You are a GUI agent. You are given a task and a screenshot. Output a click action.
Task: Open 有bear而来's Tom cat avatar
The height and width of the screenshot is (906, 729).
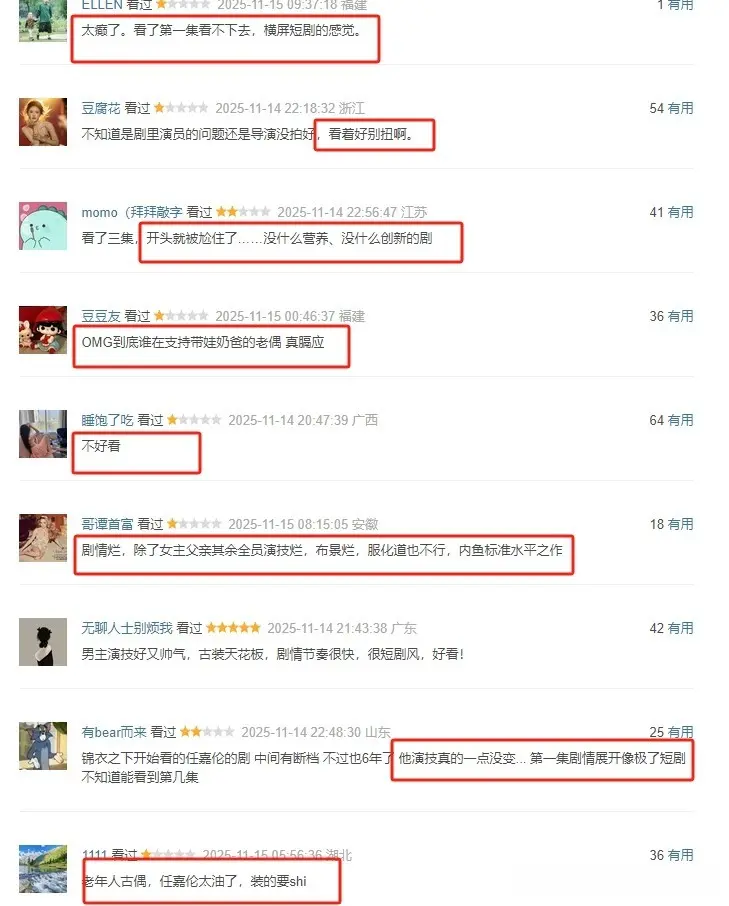tap(43, 746)
